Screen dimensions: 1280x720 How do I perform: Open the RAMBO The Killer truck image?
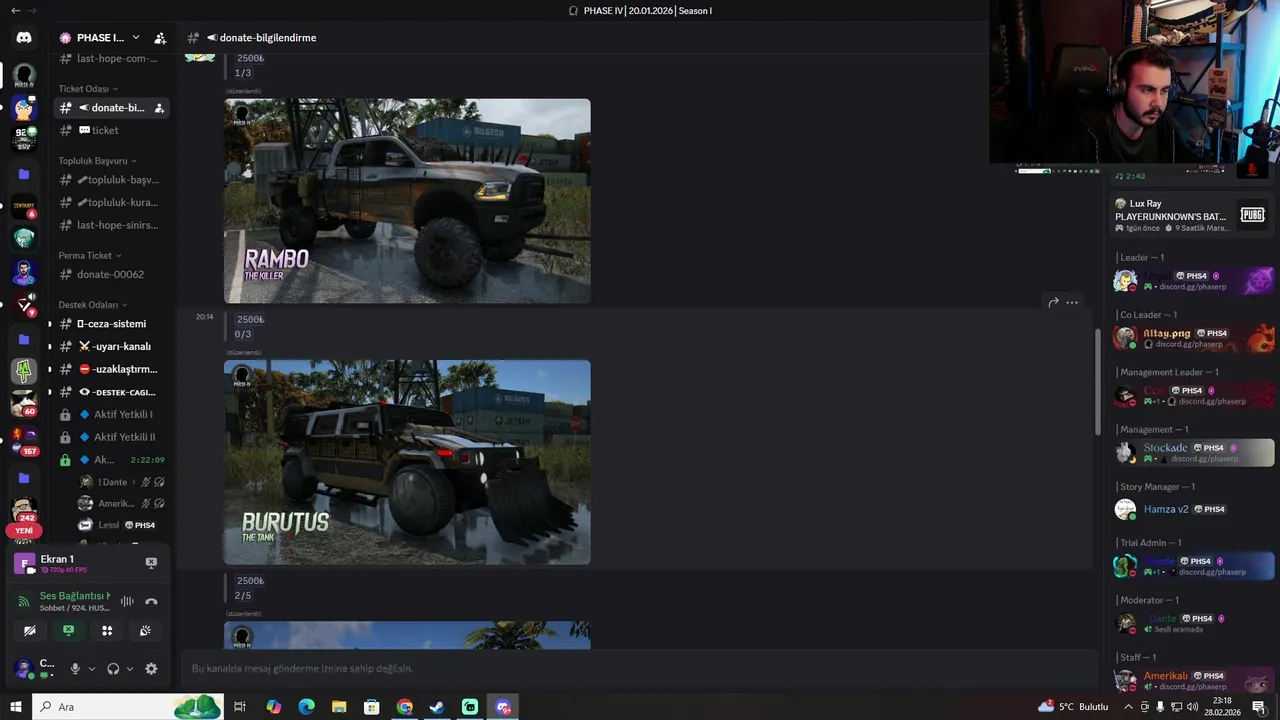tap(407, 201)
